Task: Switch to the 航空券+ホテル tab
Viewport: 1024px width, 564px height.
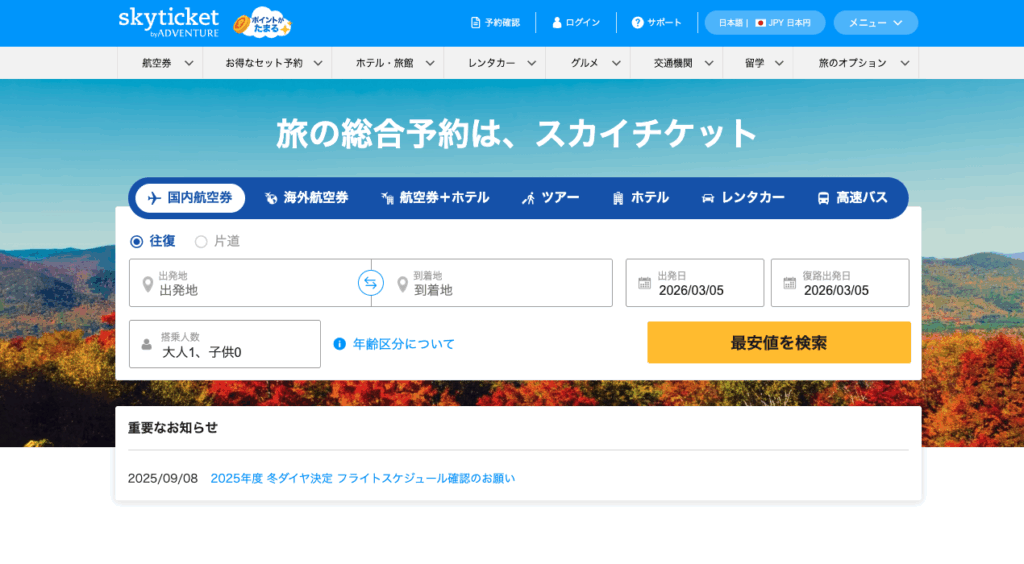Action: click(435, 198)
